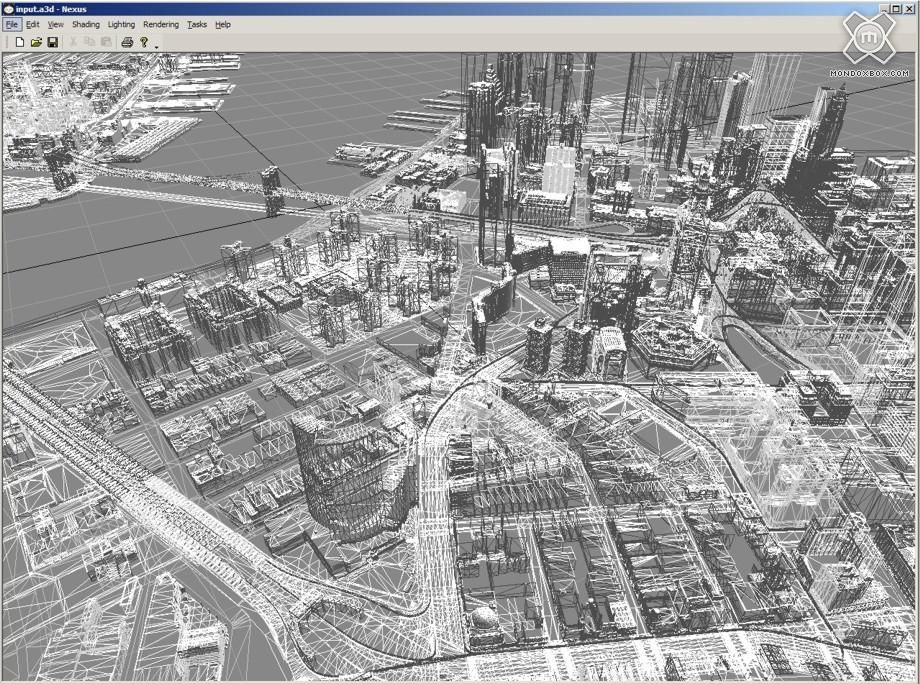Open the Edit menu
The height and width of the screenshot is (684, 920).
pyautogui.click(x=33, y=24)
